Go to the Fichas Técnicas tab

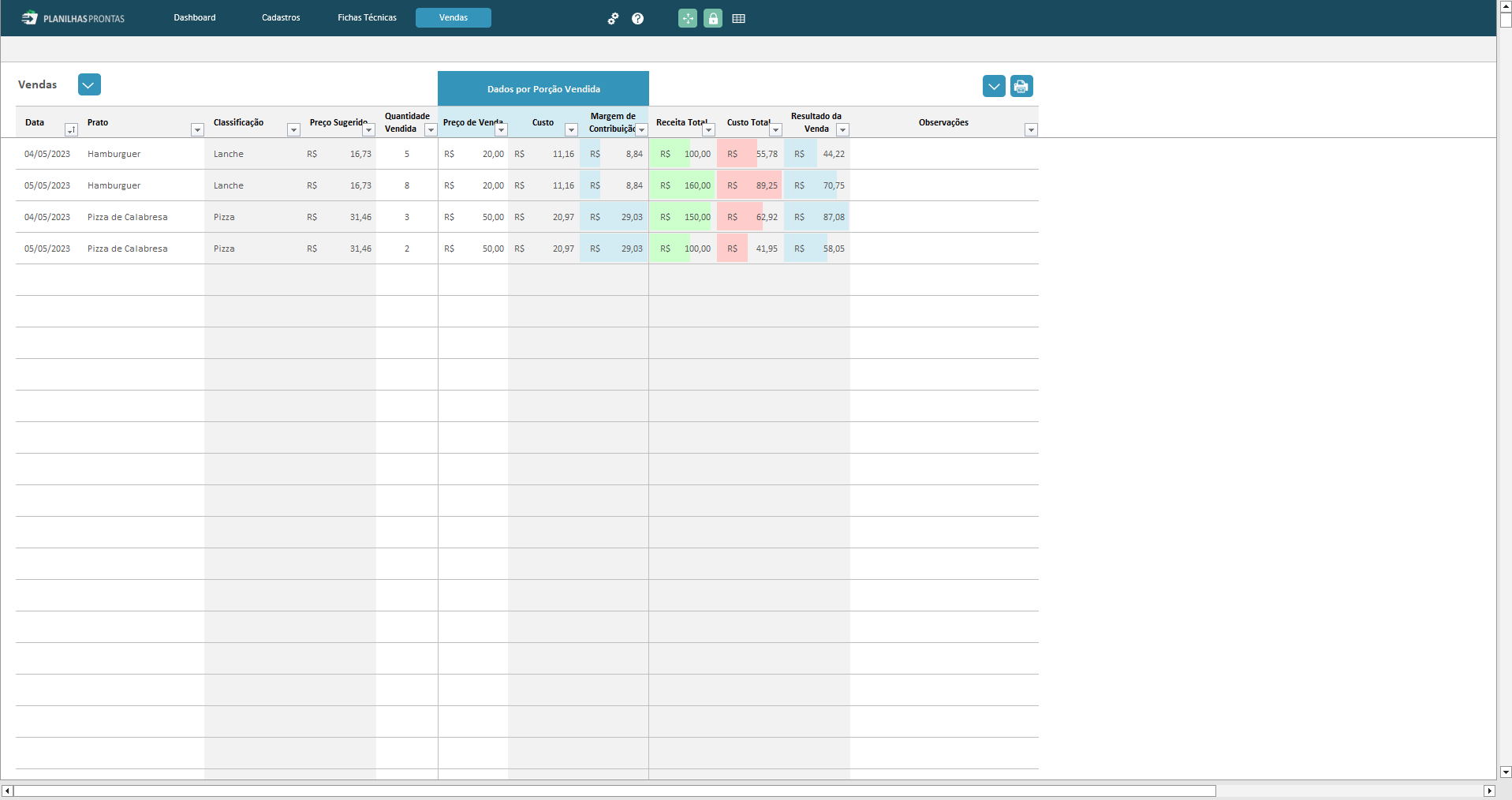pos(367,17)
